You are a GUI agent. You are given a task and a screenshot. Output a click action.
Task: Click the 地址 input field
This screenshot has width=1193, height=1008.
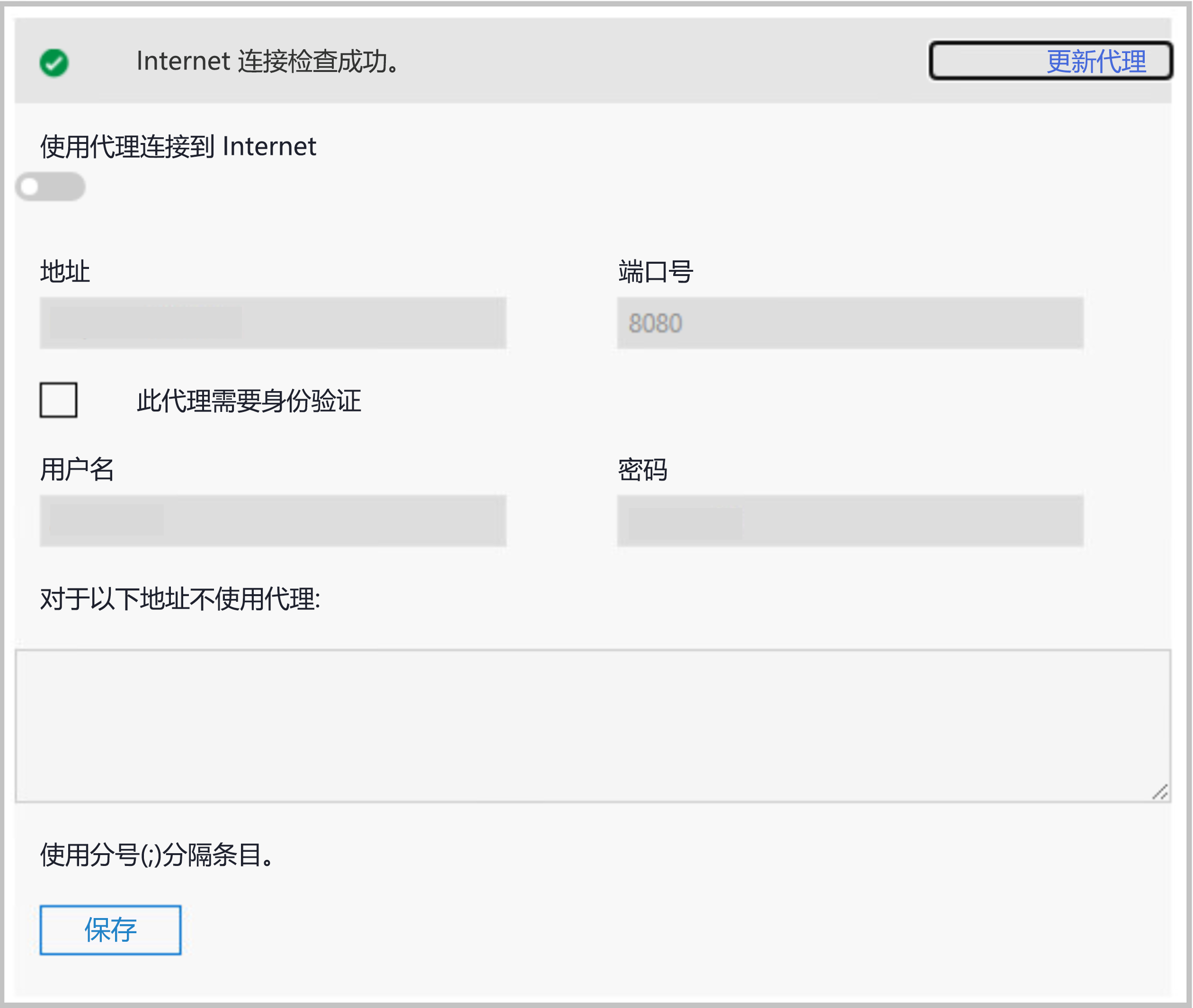273,323
